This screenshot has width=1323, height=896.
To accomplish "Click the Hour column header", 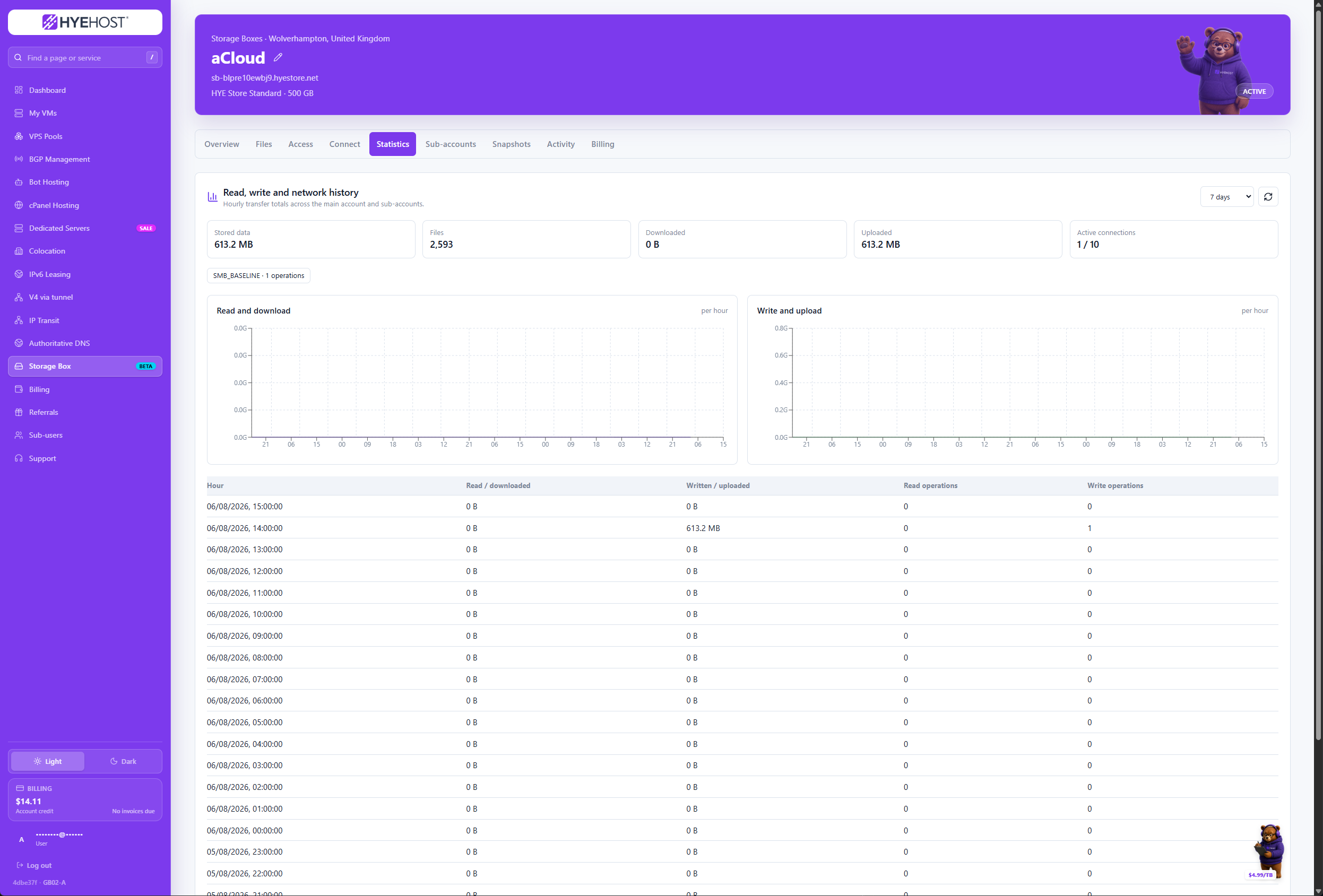I will click(215, 485).
